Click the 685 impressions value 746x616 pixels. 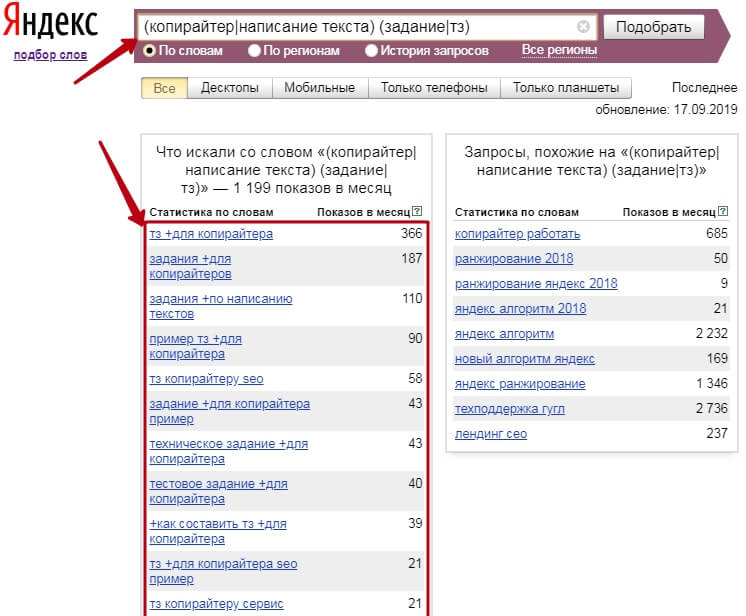point(717,233)
